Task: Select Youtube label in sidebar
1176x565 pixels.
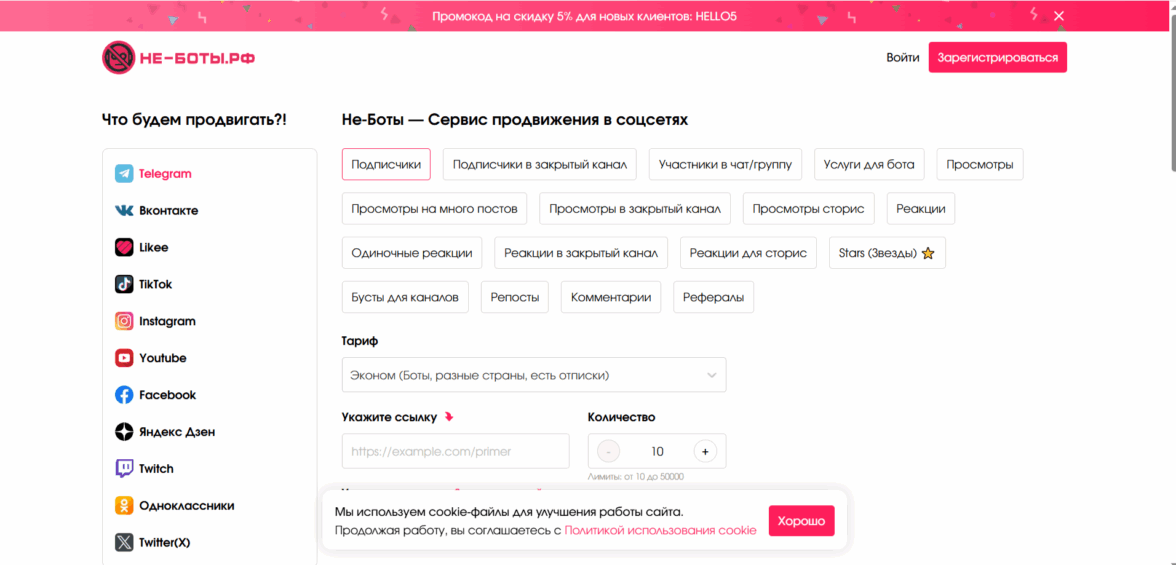Action: click(163, 358)
